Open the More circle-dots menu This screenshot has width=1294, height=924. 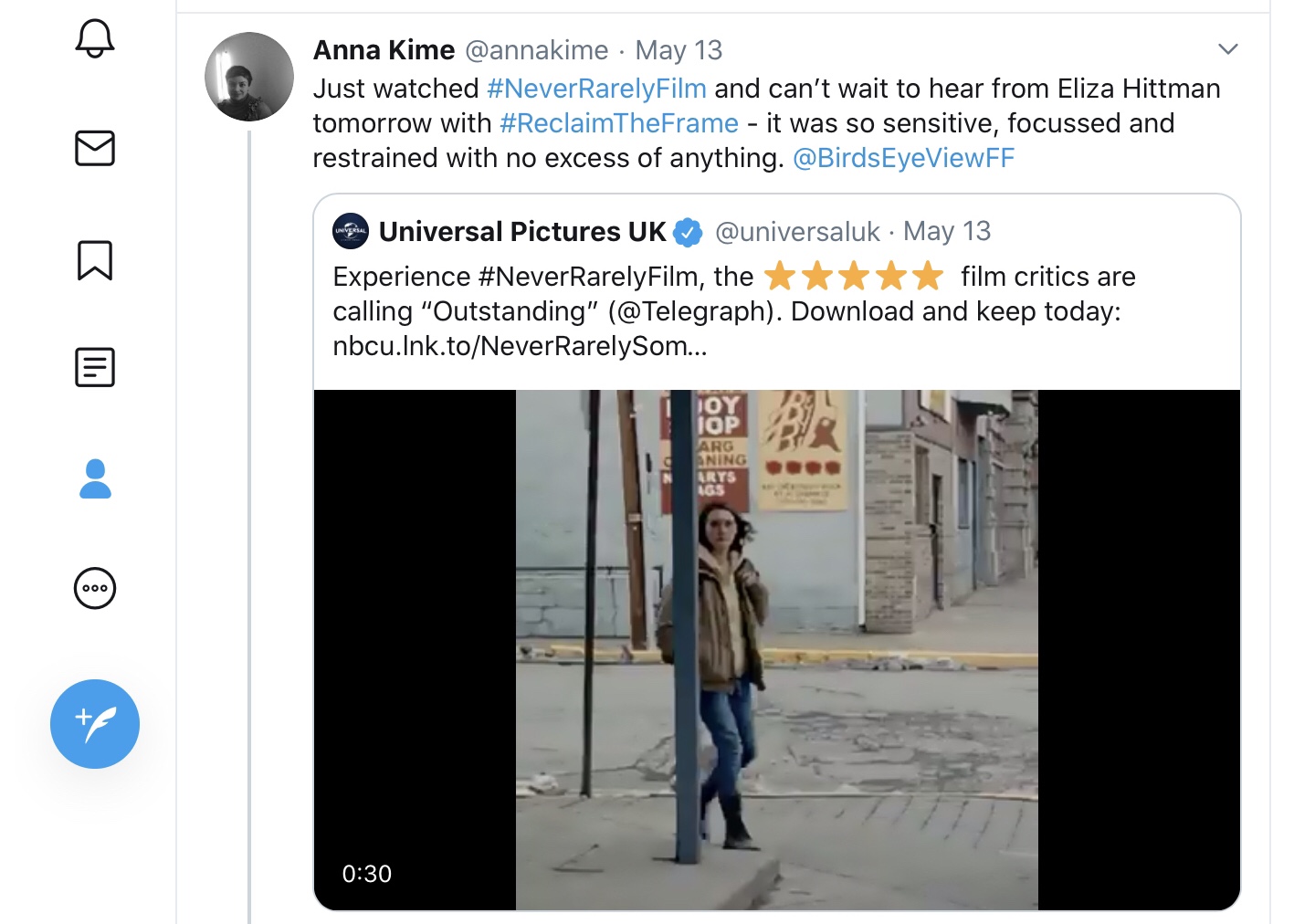[95, 588]
